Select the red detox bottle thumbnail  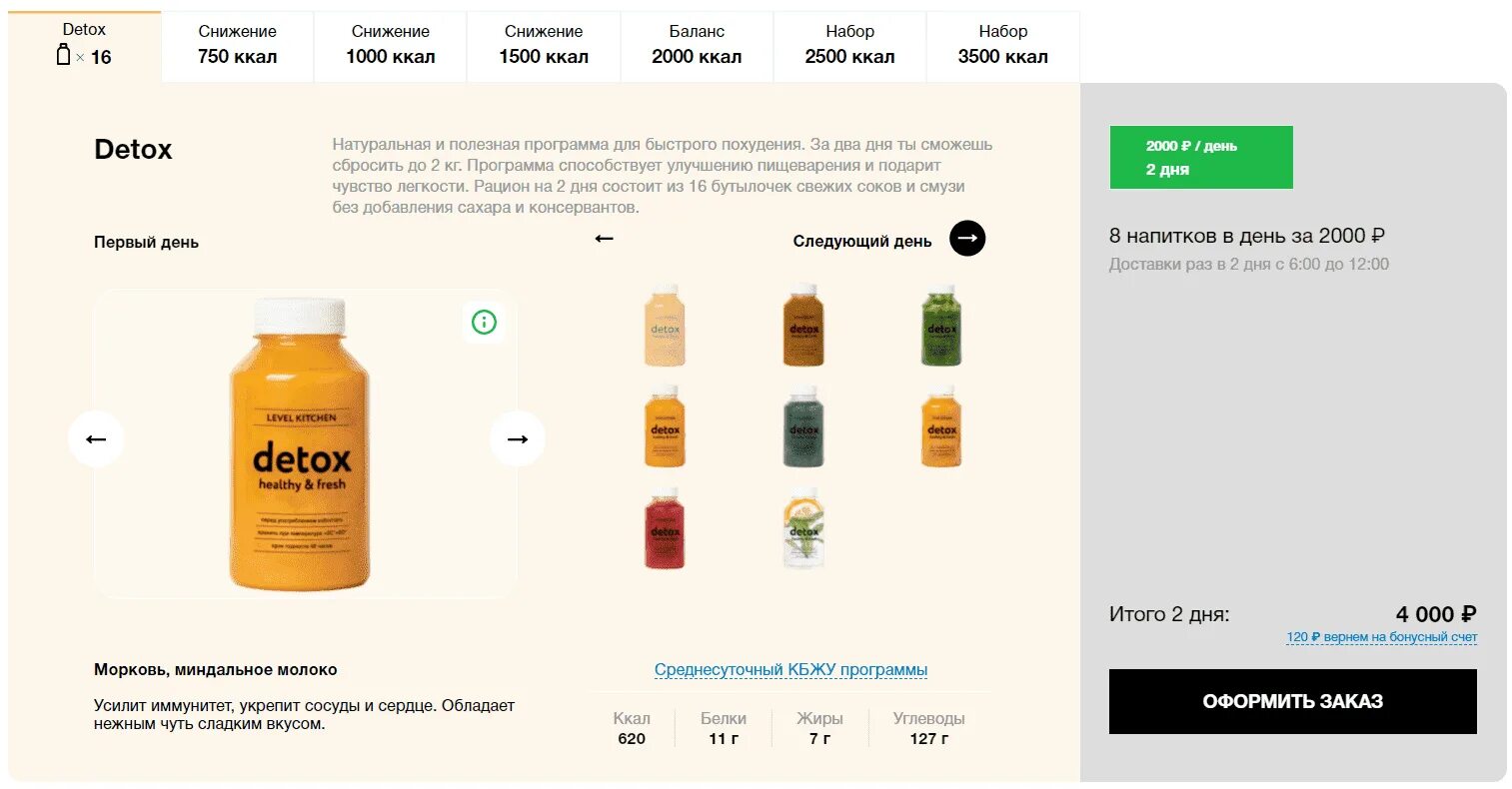click(665, 529)
